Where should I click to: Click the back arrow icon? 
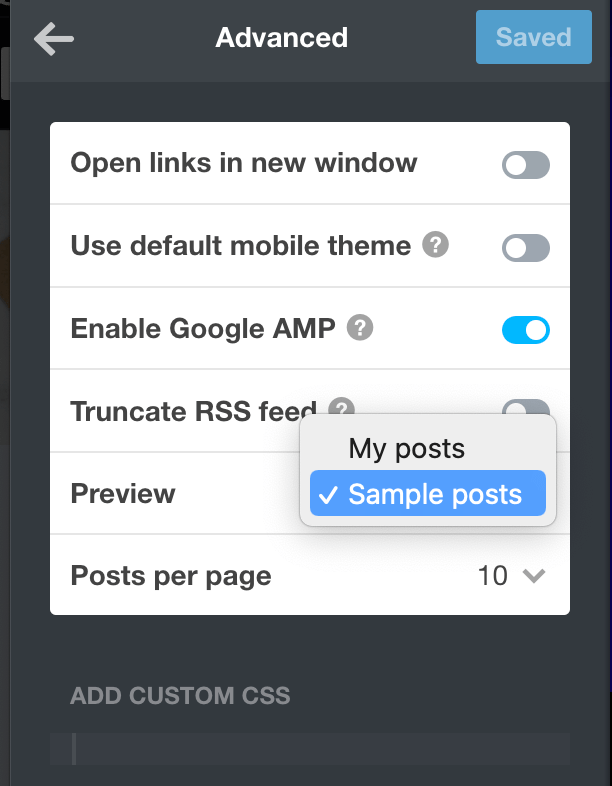54,38
